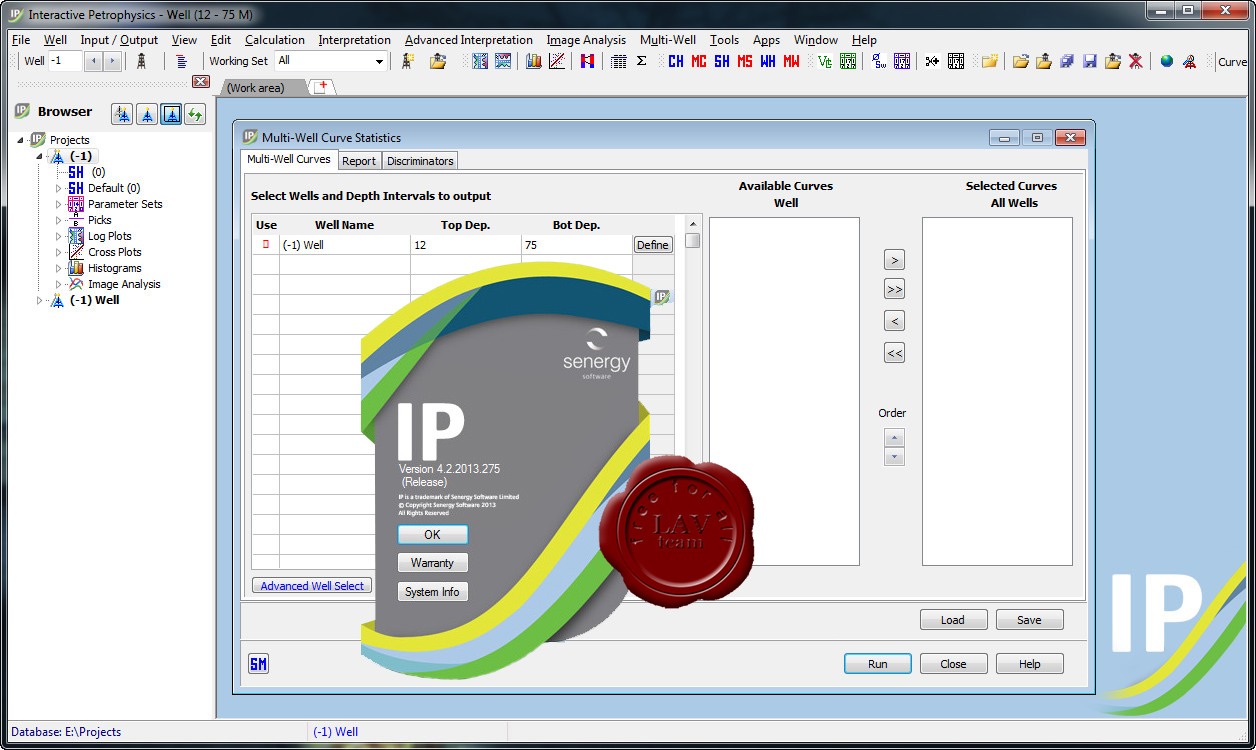
Task: Click the System Info button
Action: (x=432, y=592)
